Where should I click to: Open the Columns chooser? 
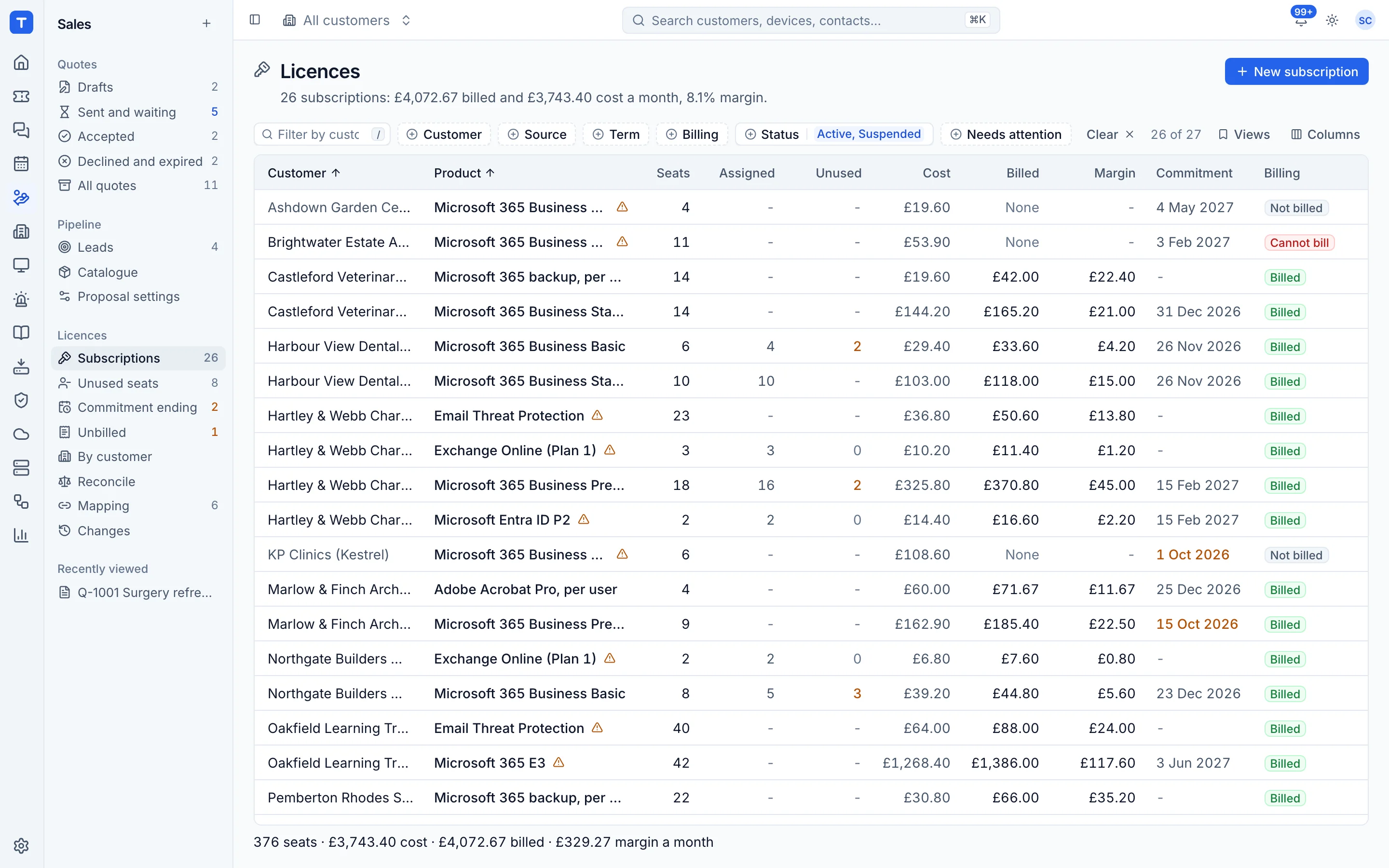[x=1325, y=135]
